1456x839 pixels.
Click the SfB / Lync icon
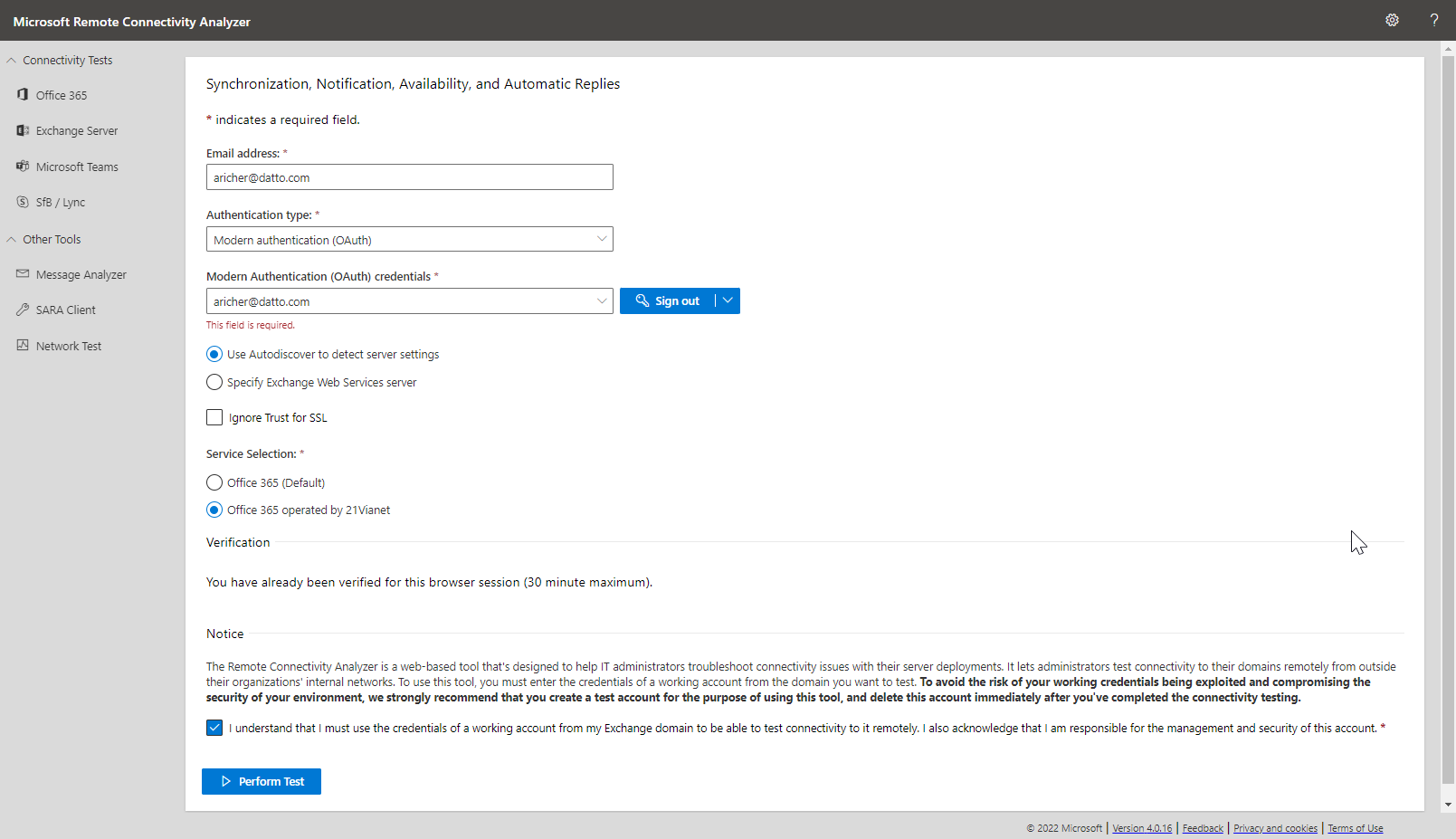pyautogui.click(x=23, y=202)
